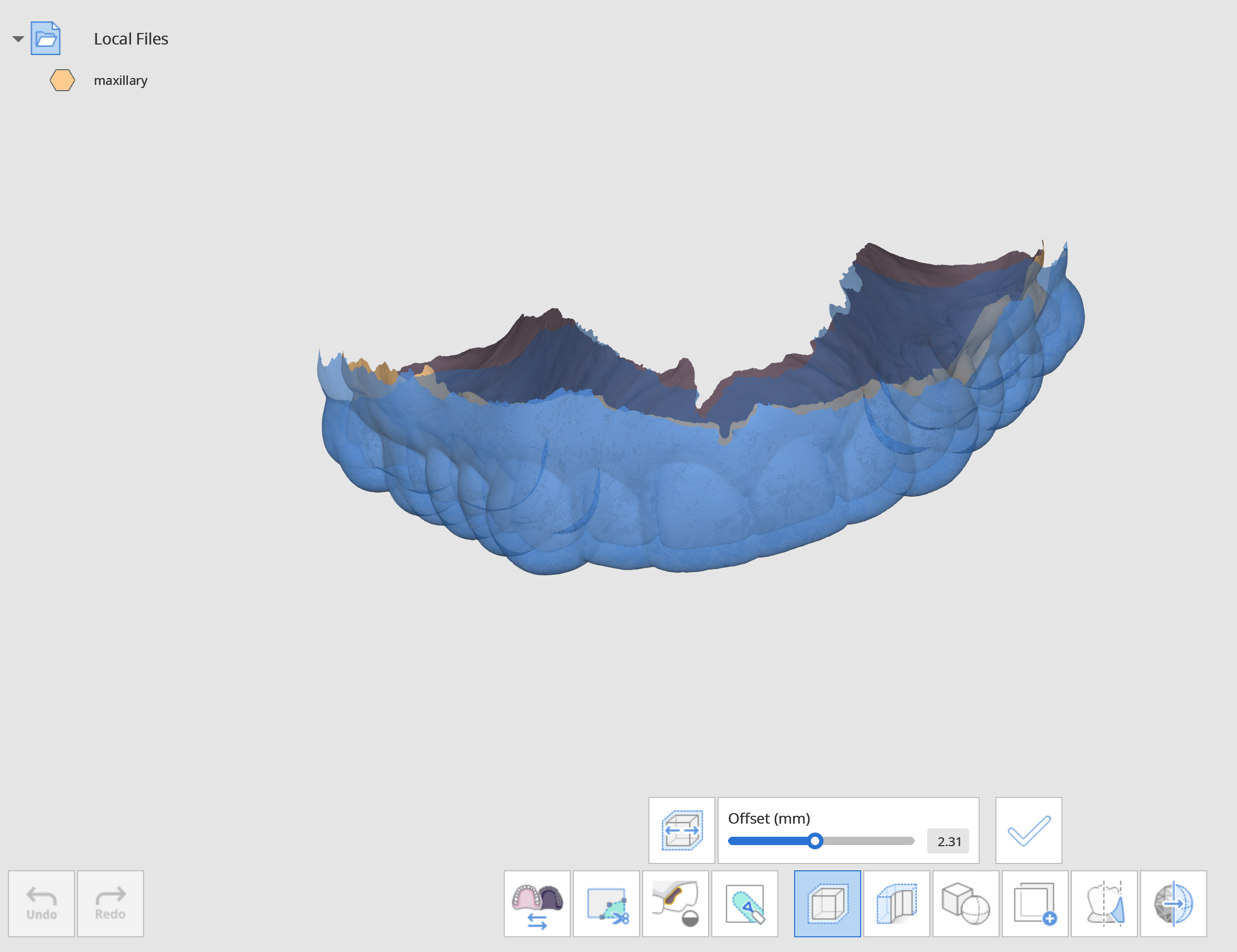Choose the brush sculpt region tool

coord(744,904)
